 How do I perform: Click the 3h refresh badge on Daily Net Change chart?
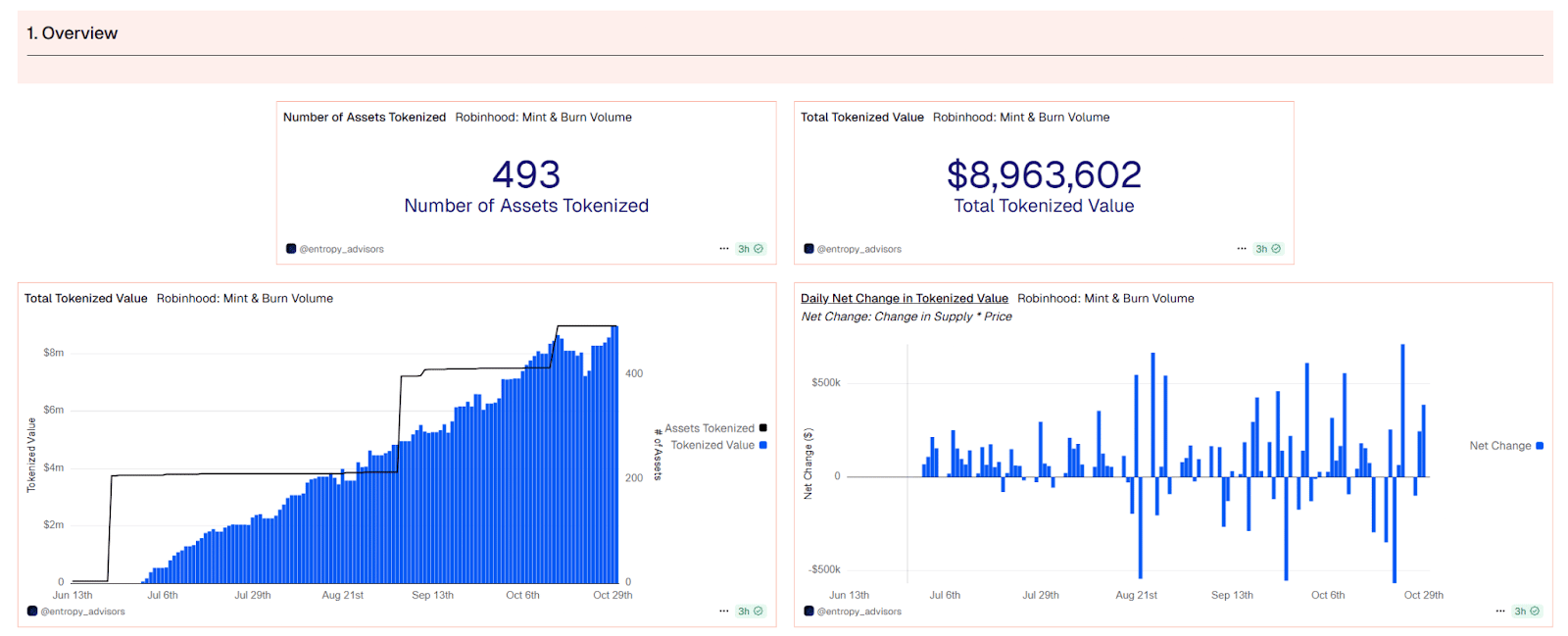[1526, 612]
